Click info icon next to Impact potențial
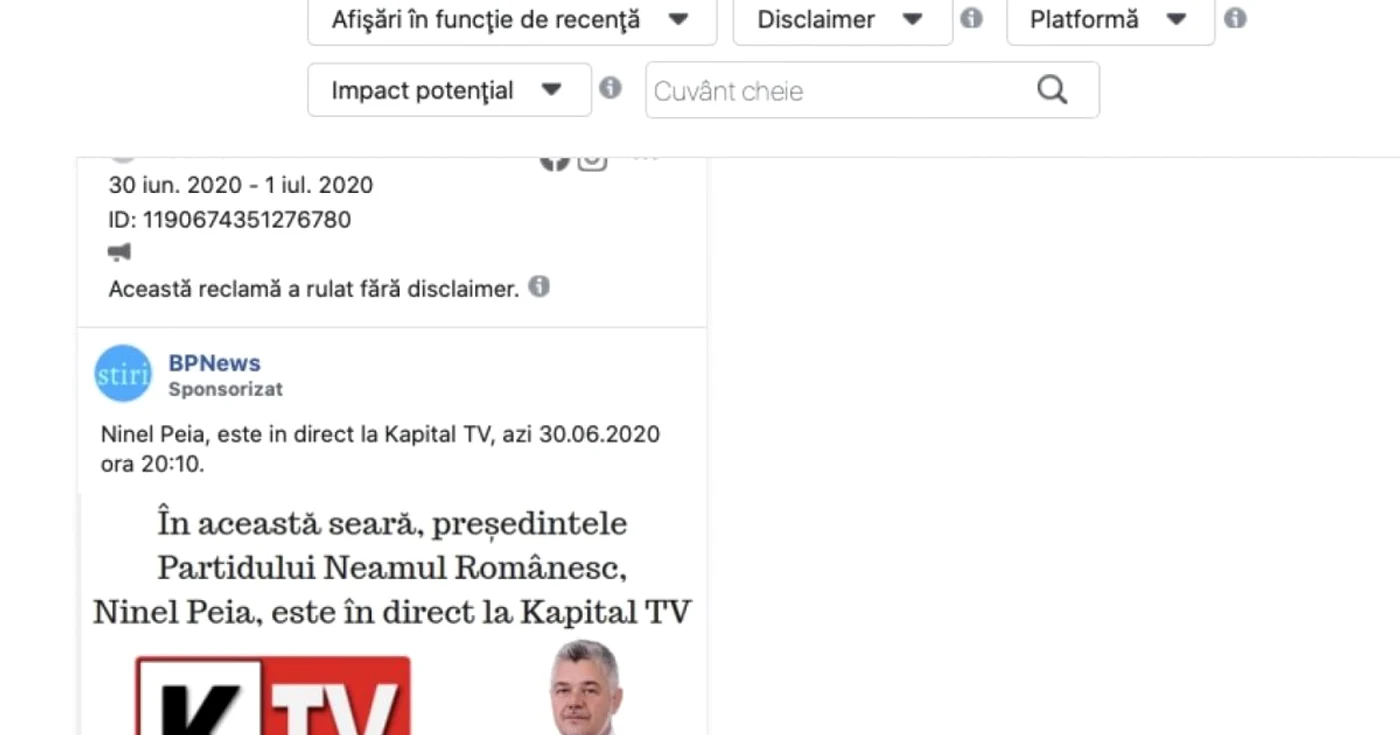Screen dimensions: 1400x735 [x=610, y=88]
